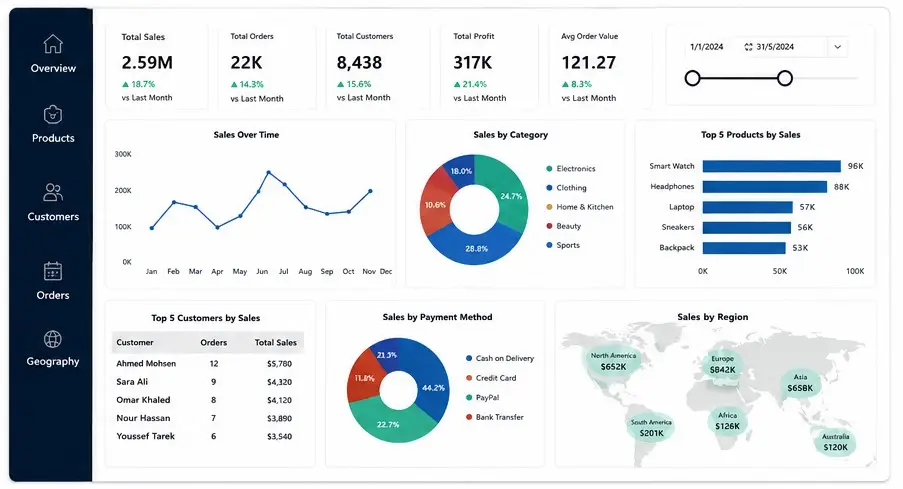The width and height of the screenshot is (903, 489).
Task: Select the Youssef Tarek customer row
Action: pos(207,436)
